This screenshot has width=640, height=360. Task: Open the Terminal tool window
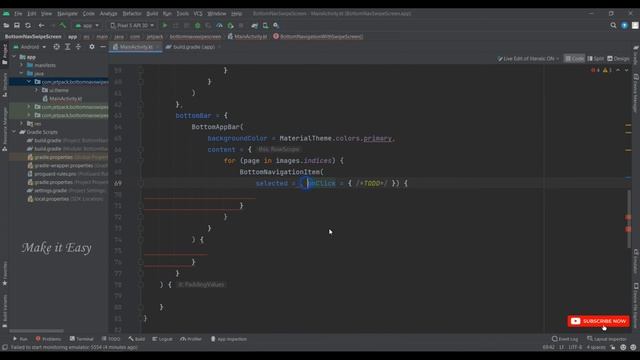click(x=81, y=339)
